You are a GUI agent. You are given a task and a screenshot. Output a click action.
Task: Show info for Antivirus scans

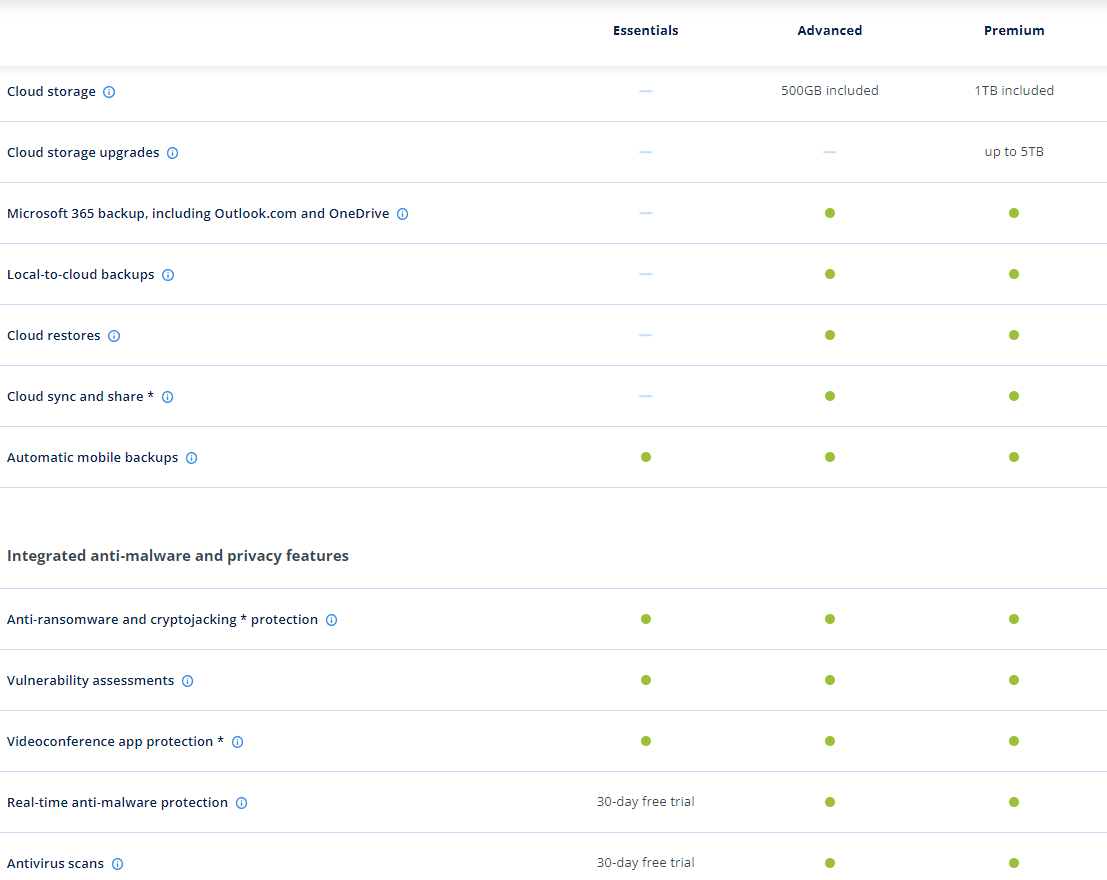(117, 864)
